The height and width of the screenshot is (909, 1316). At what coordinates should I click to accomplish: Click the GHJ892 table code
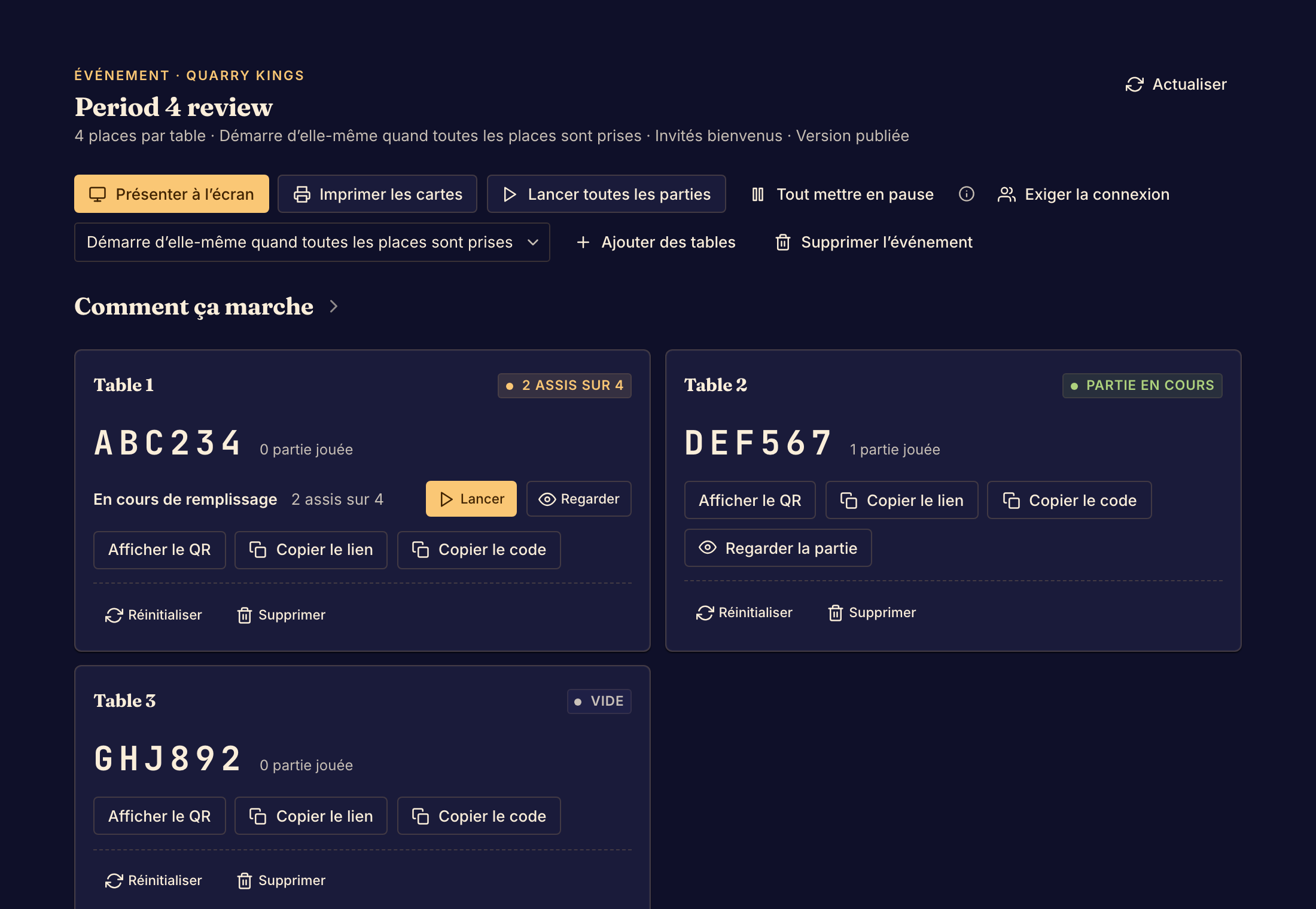point(167,758)
